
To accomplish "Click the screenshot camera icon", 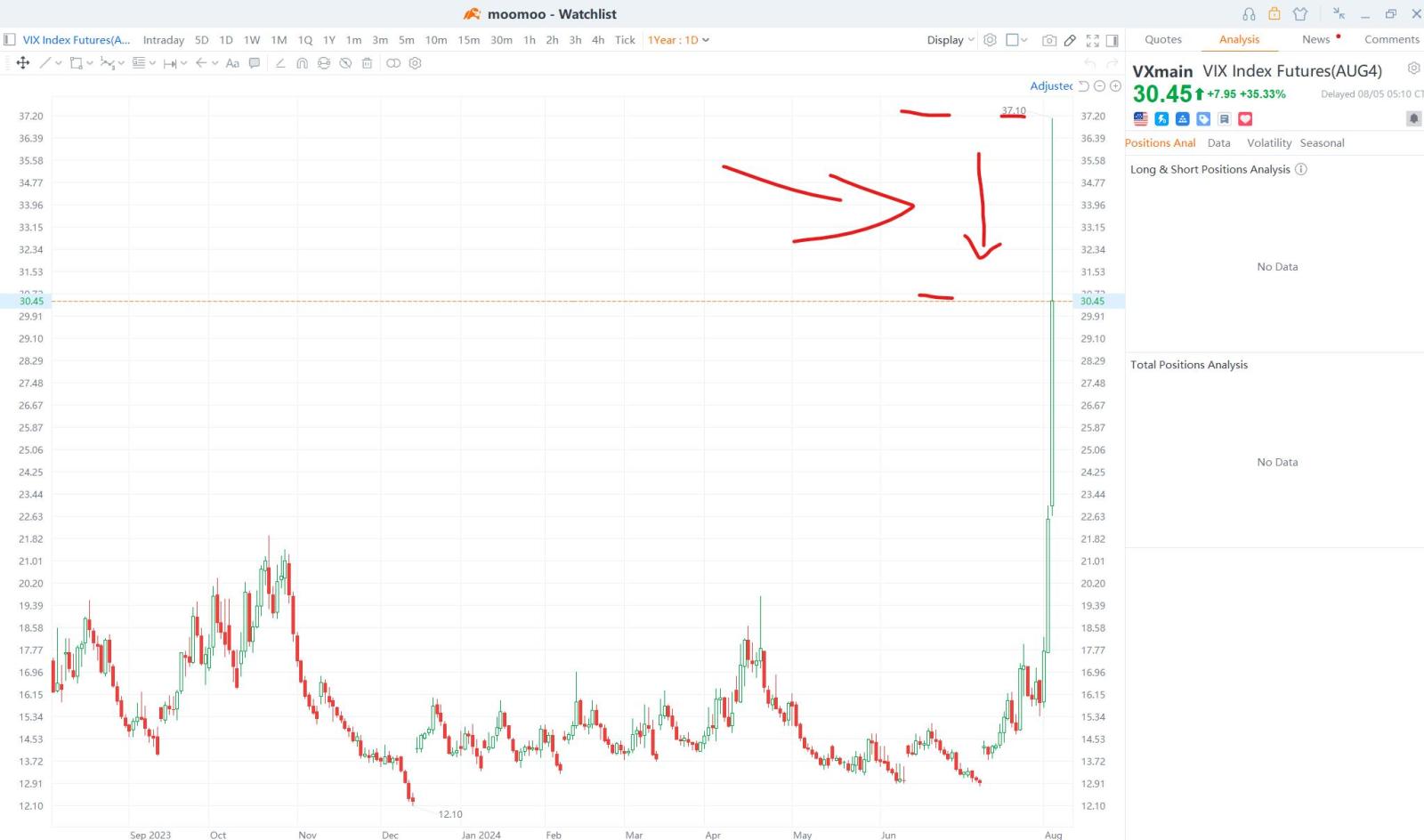I will (1049, 40).
